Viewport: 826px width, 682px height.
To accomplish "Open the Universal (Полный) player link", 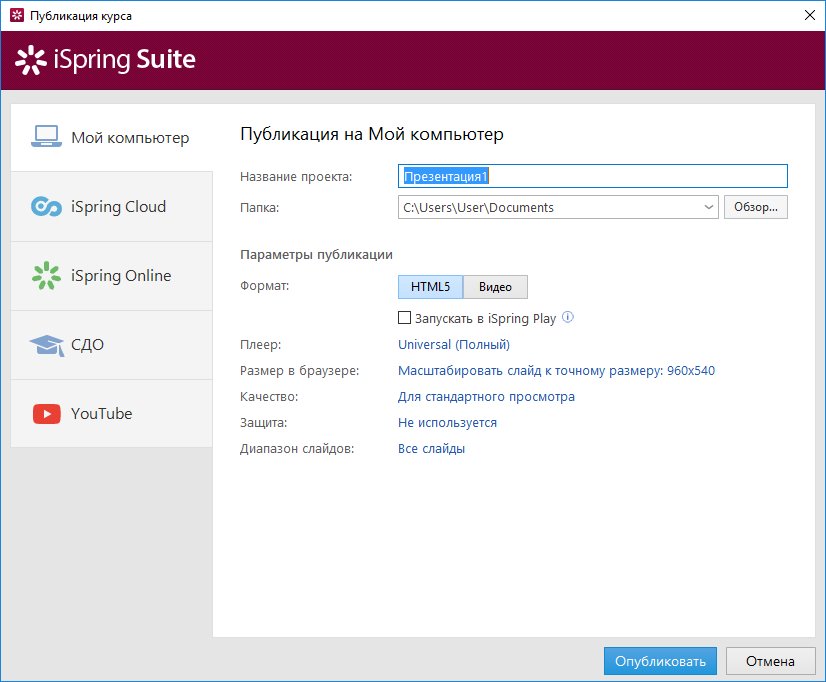I will (x=454, y=344).
